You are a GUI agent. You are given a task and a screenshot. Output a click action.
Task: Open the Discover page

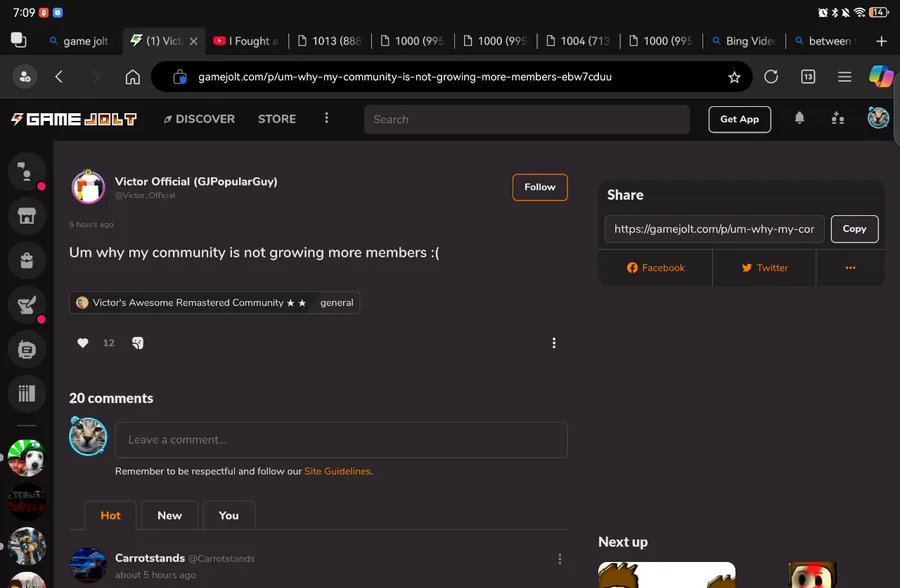click(x=199, y=119)
